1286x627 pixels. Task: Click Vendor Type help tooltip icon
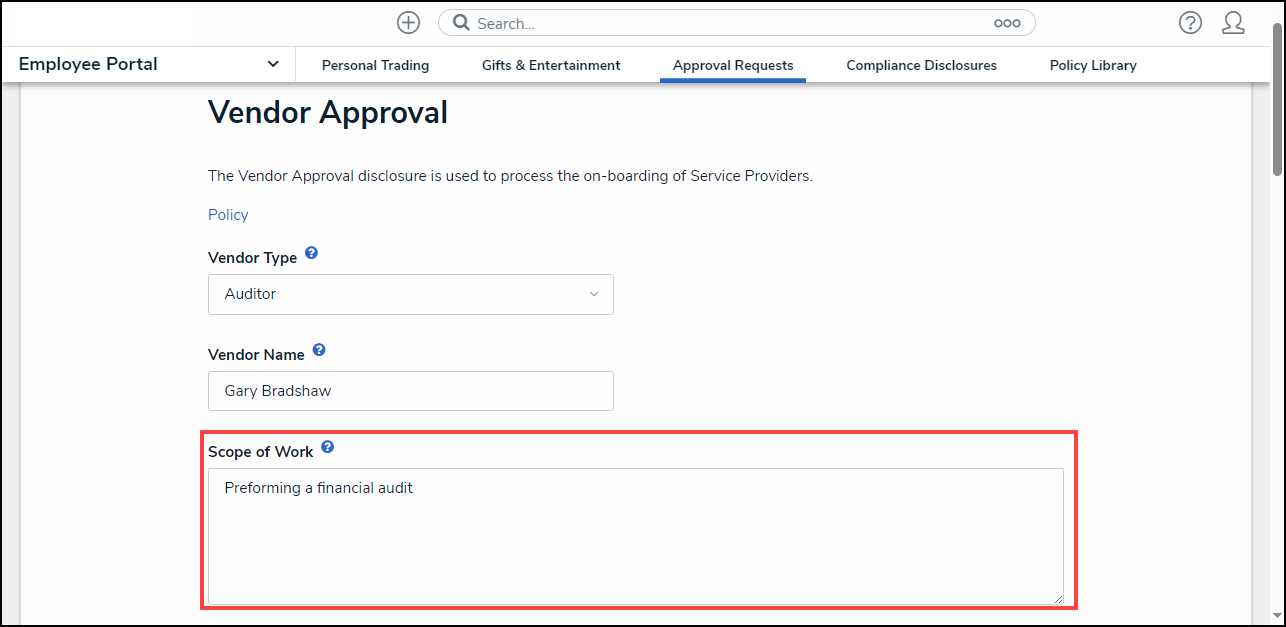[311, 254]
